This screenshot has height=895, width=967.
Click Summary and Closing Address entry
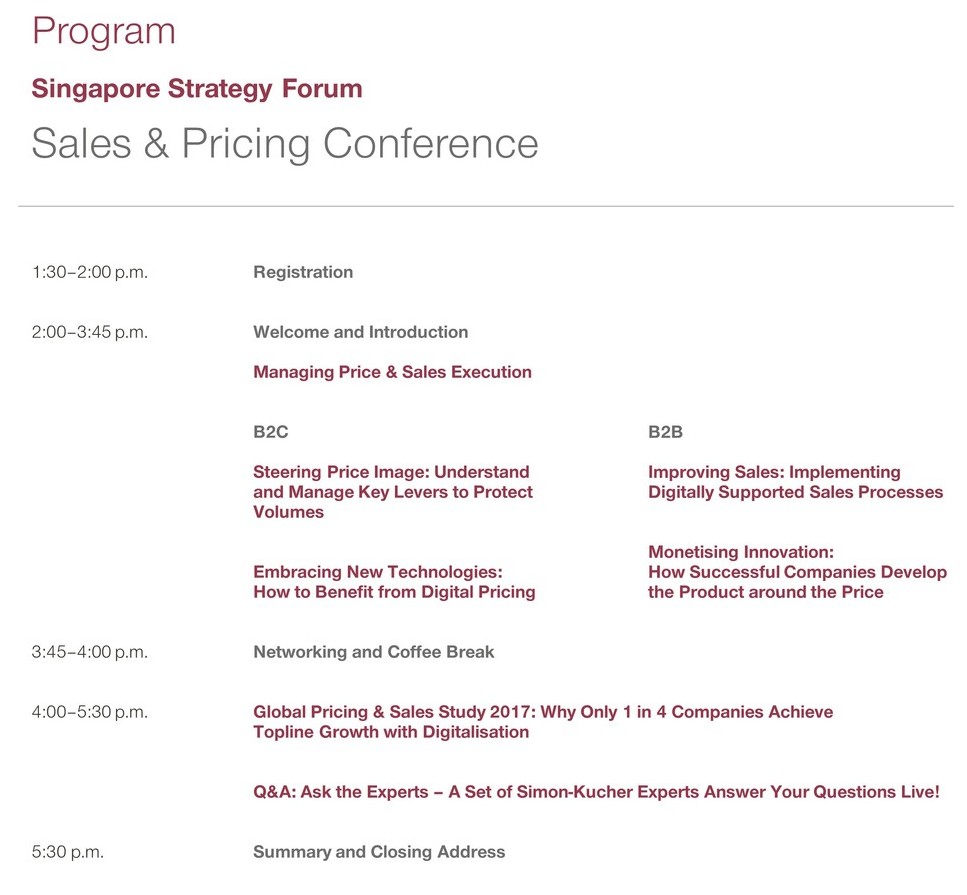pos(379,852)
